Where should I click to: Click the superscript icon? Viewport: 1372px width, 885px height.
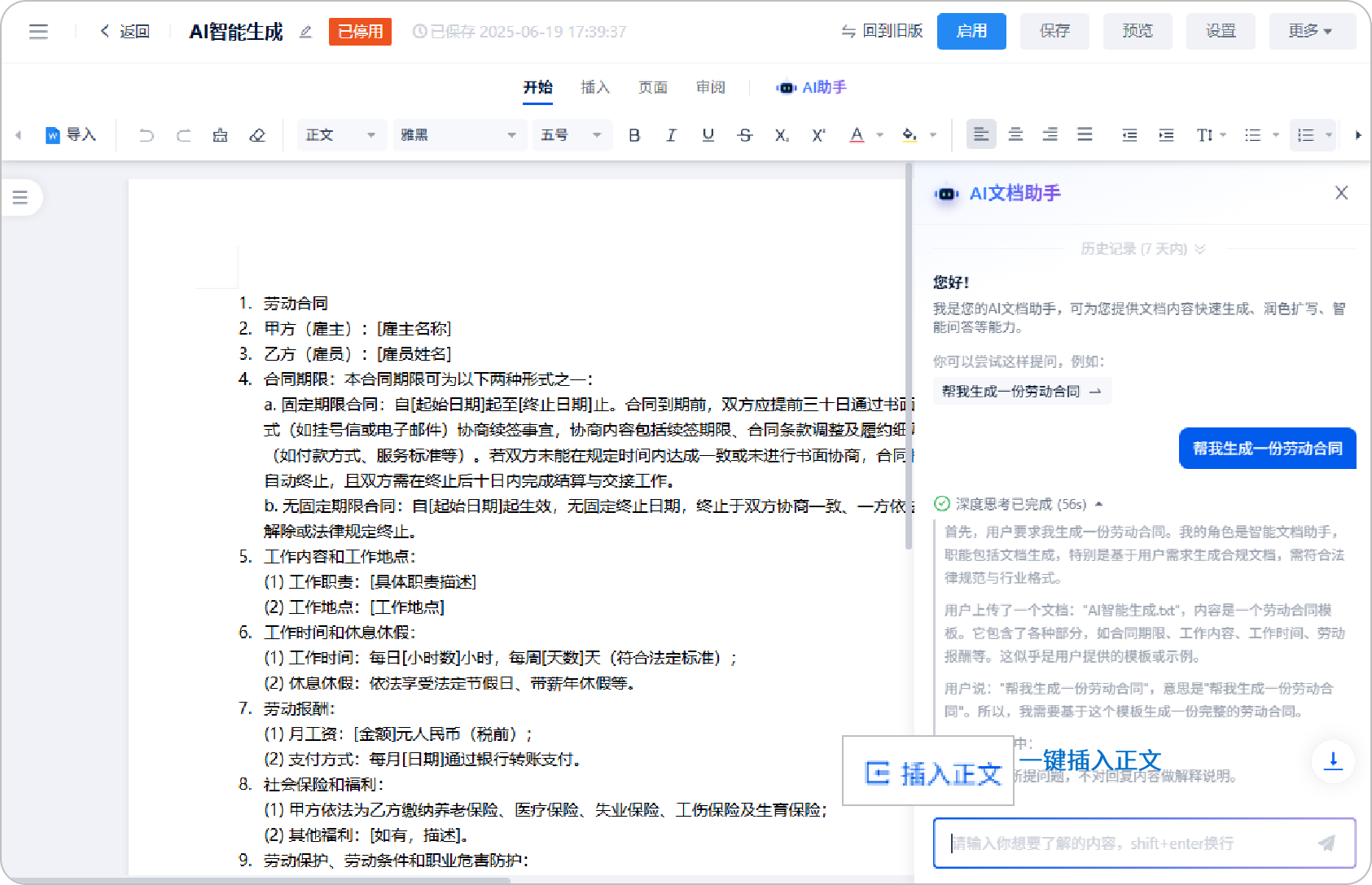818,135
